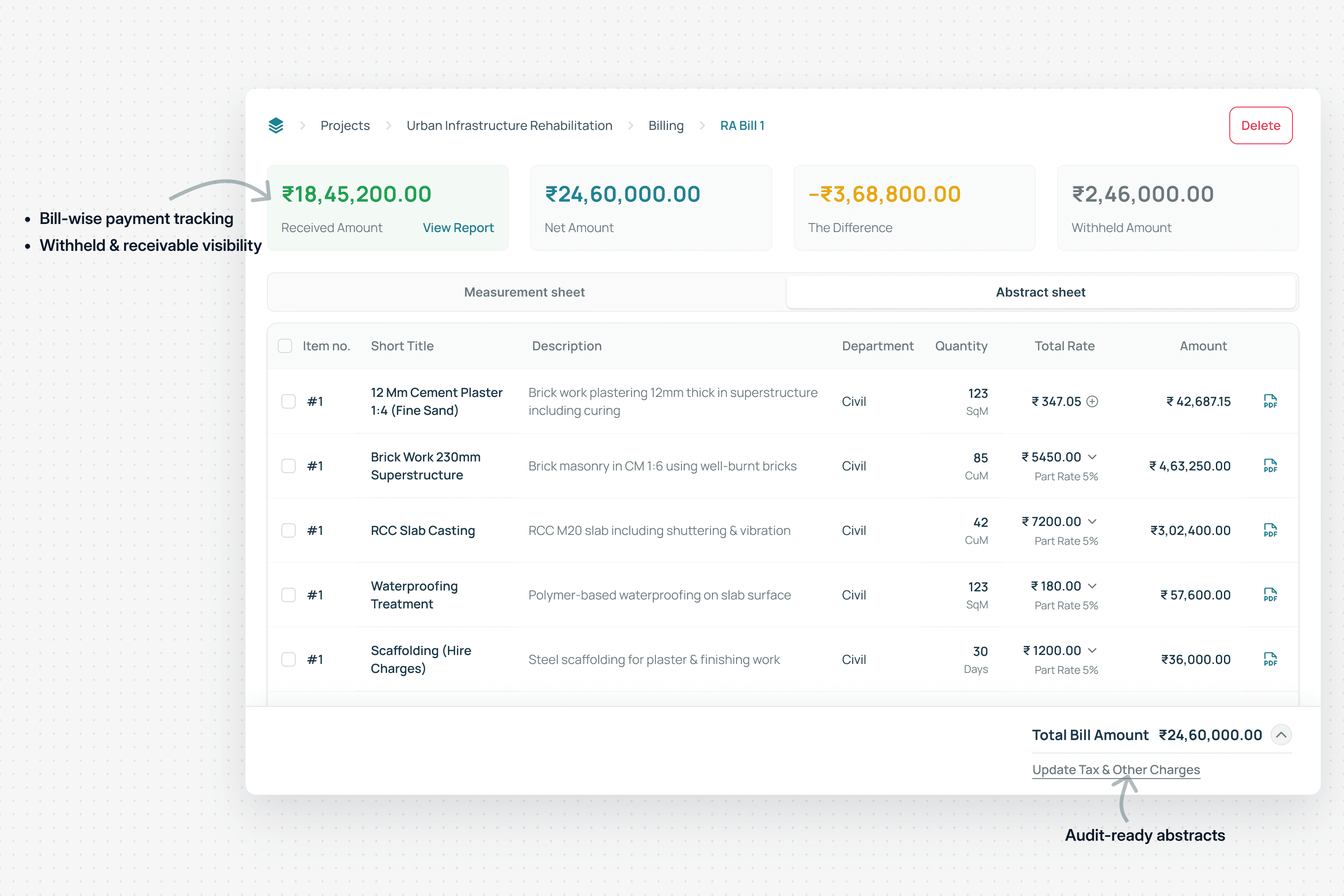Click The Difference card
Image resolution: width=1344 pixels, height=896 pixels.
(914, 207)
